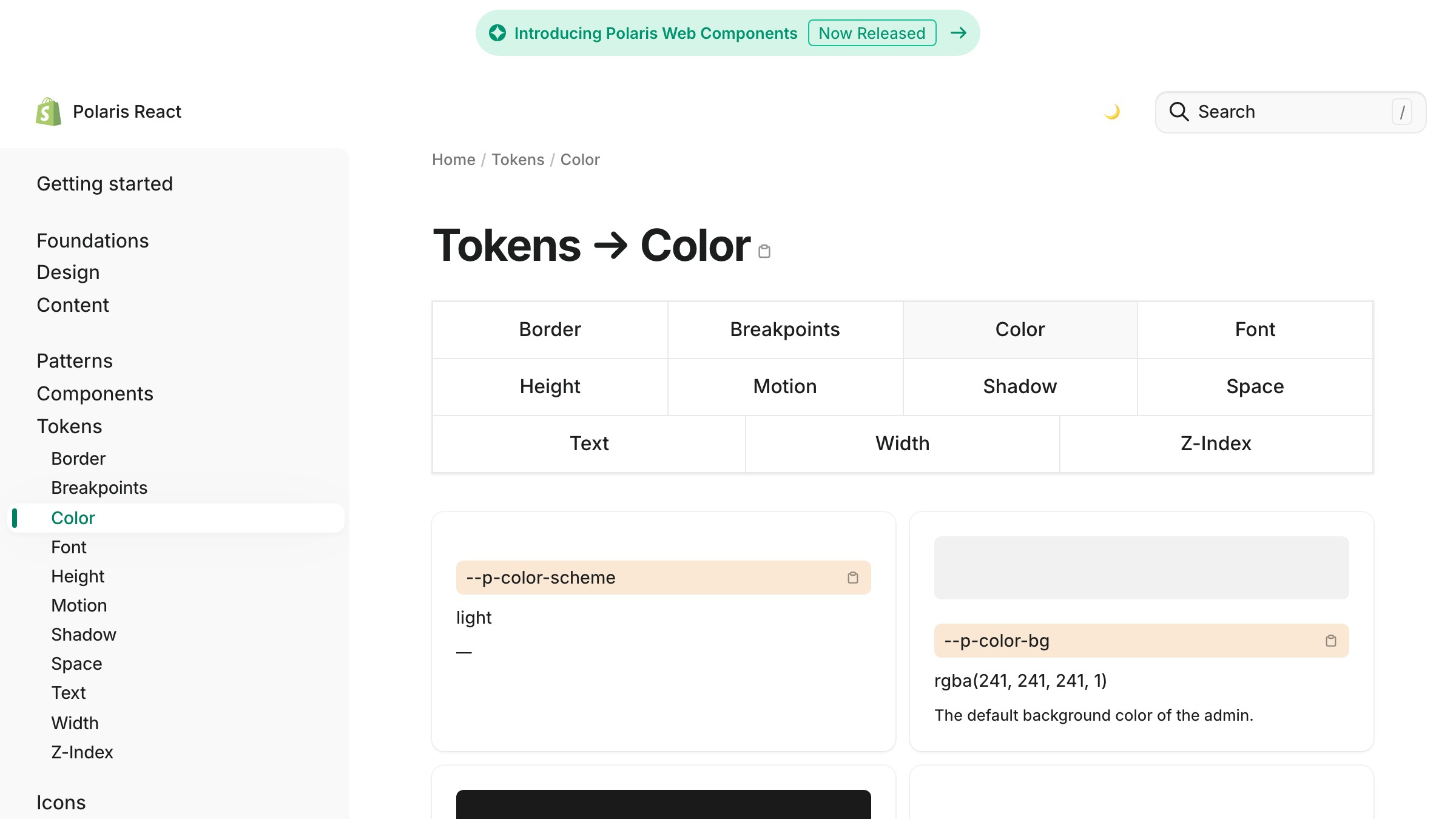
Task: Click the Shopify bag logo icon
Action: click(49, 112)
